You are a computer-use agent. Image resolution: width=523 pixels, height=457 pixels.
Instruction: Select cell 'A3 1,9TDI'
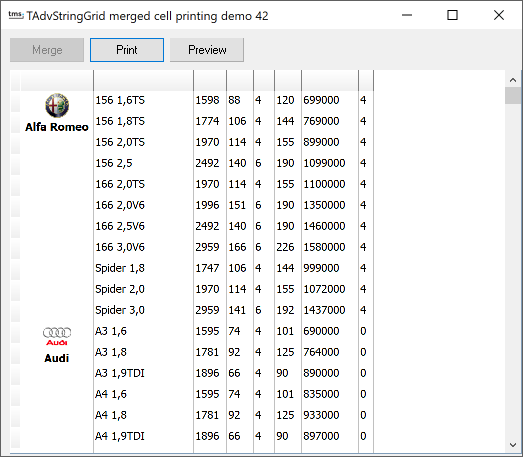(120, 373)
